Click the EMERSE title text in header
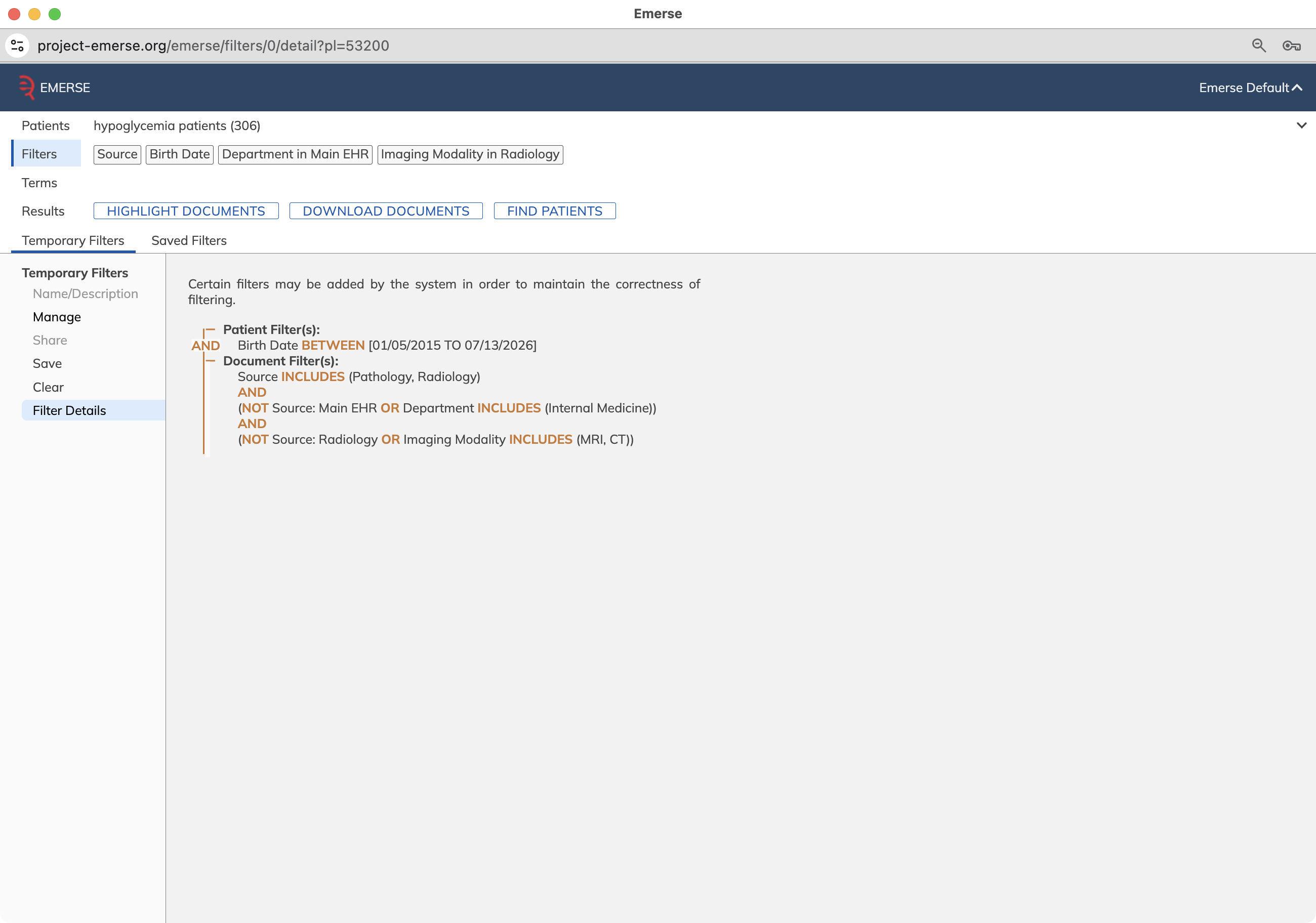Viewport: 1316px width, 923px height. 65,88
